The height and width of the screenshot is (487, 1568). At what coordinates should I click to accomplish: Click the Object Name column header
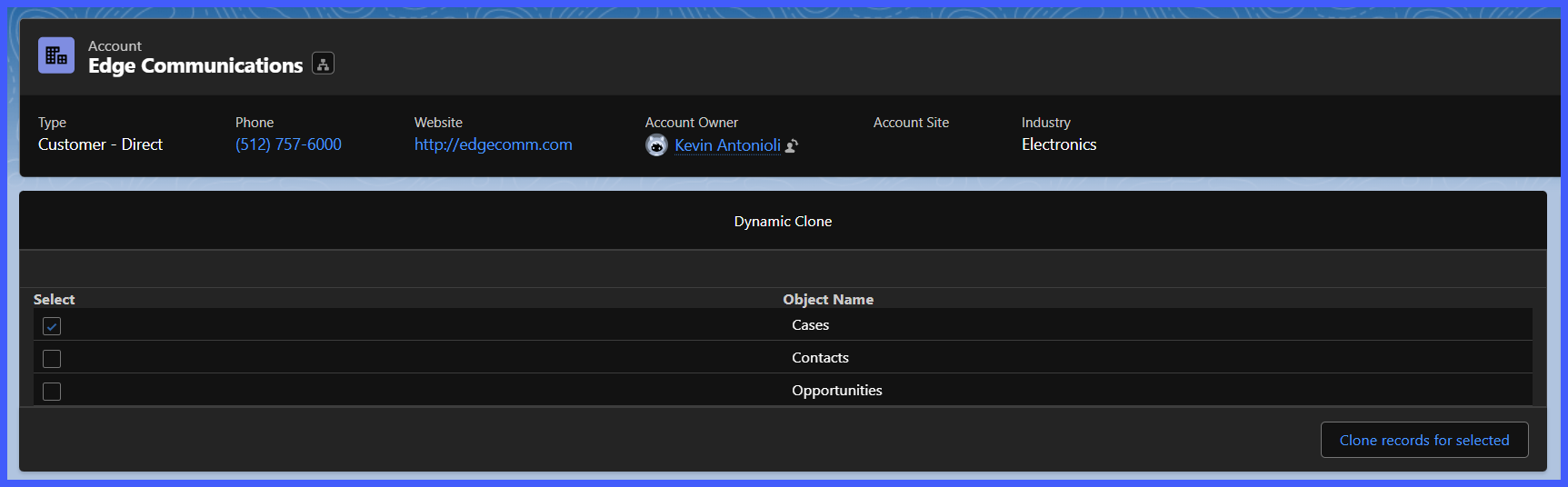[x=828, y=299]
